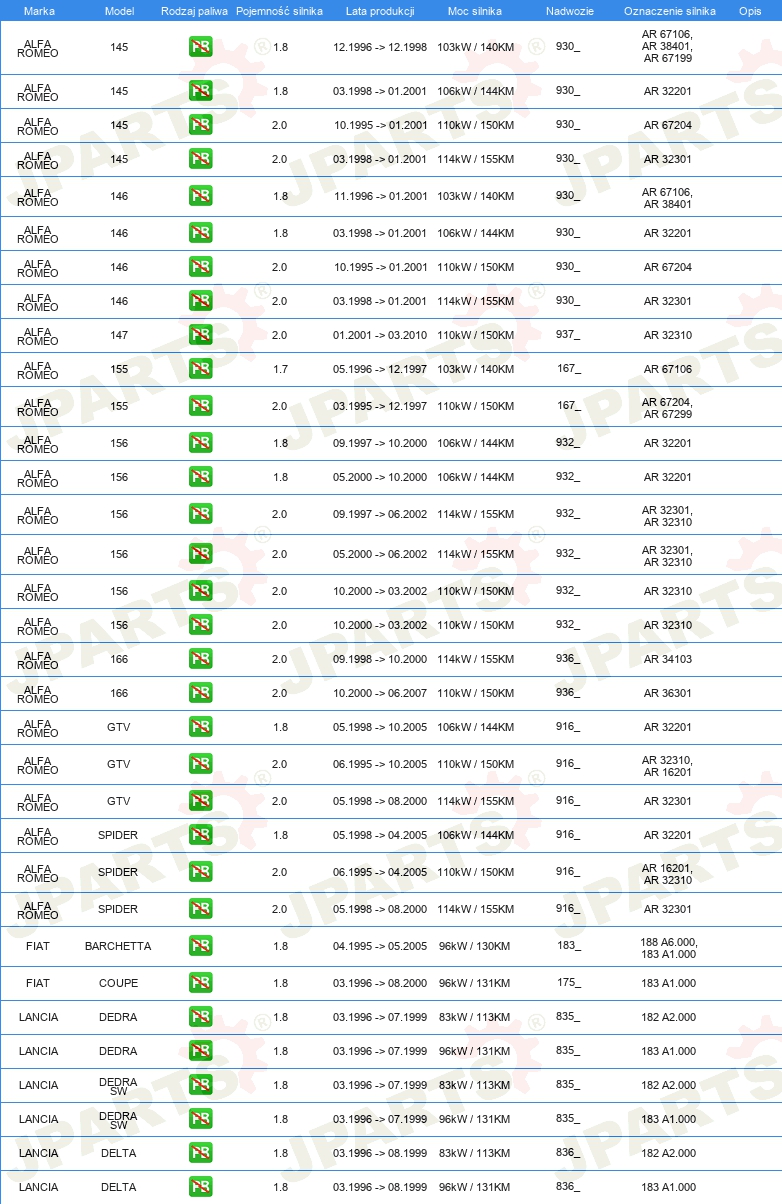This screenshot has height=1204, width=782.
Task: Click the 'Opis' column header
Action: point(749,11)
